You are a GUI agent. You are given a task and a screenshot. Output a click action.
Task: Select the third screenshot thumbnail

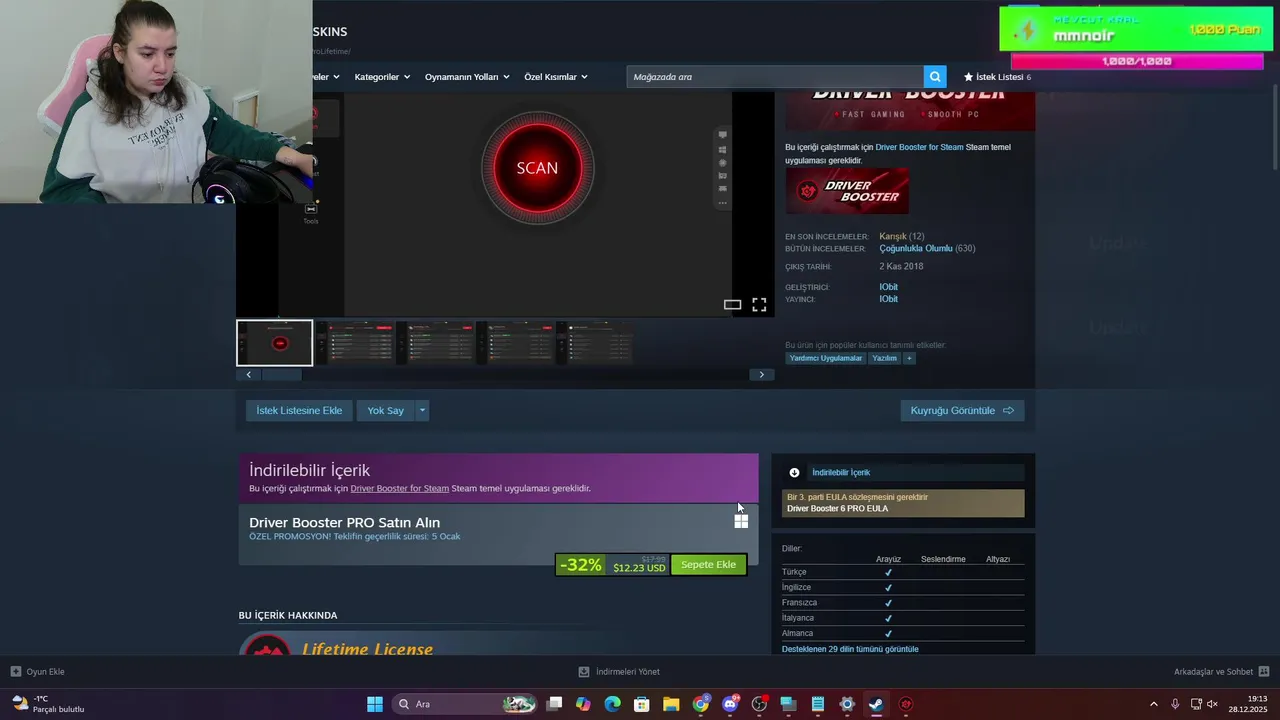point(435,343)
